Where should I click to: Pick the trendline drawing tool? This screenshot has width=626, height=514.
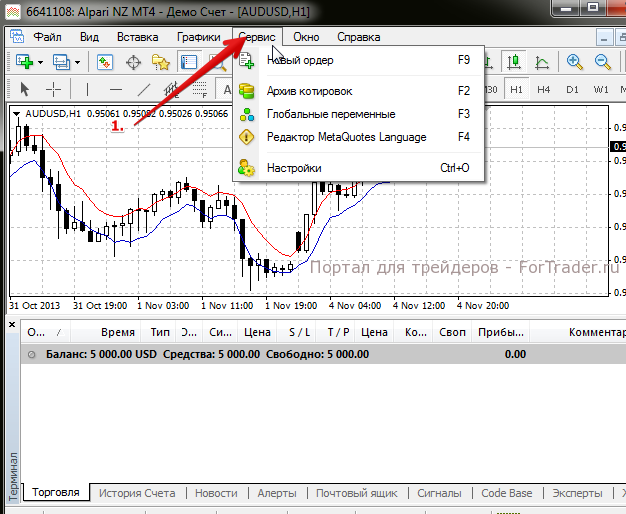(143, 89)
